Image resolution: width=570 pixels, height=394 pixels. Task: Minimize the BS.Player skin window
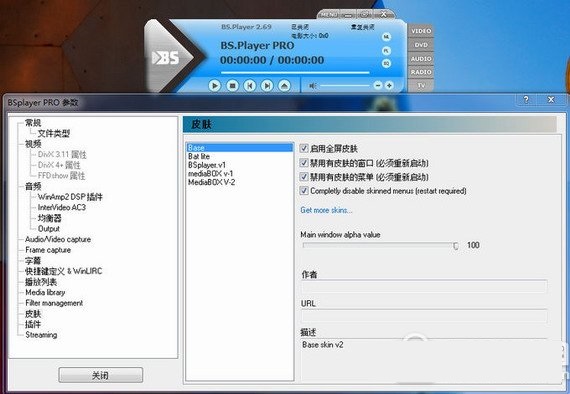coord(349,15)
